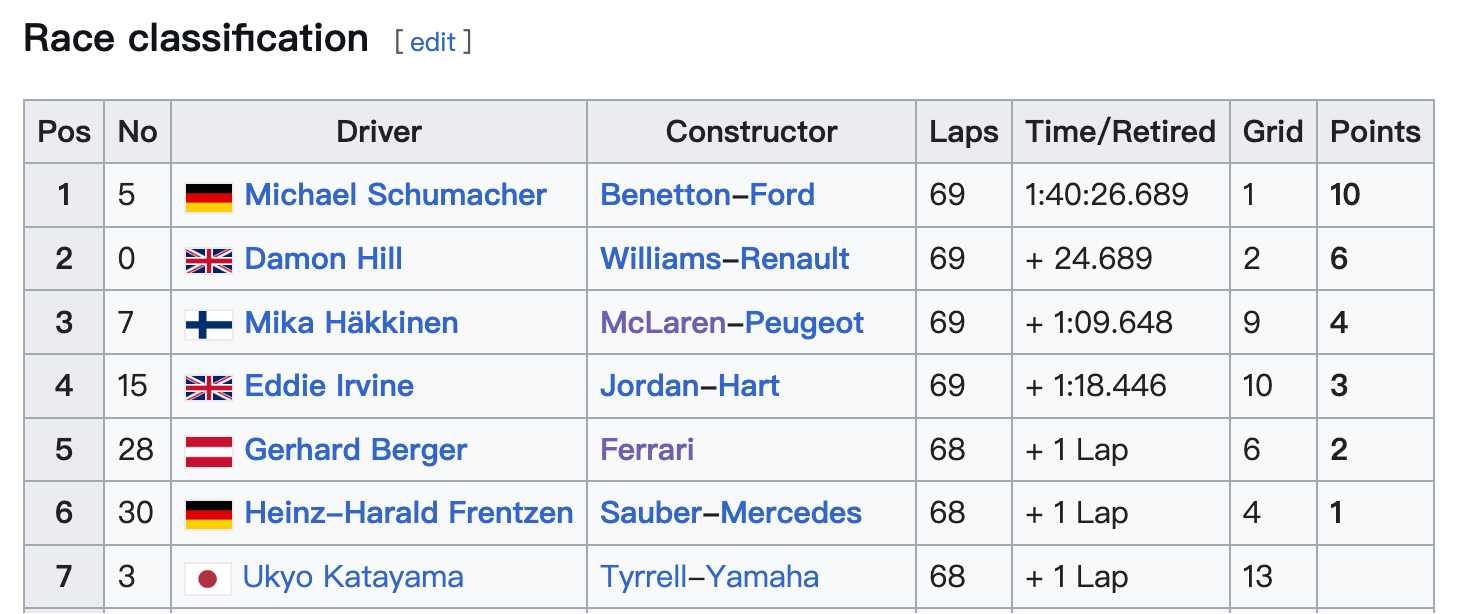Click the Japanese flag beside Ukyo Katayama
The image size is (1472, 614).
point(208,578)
